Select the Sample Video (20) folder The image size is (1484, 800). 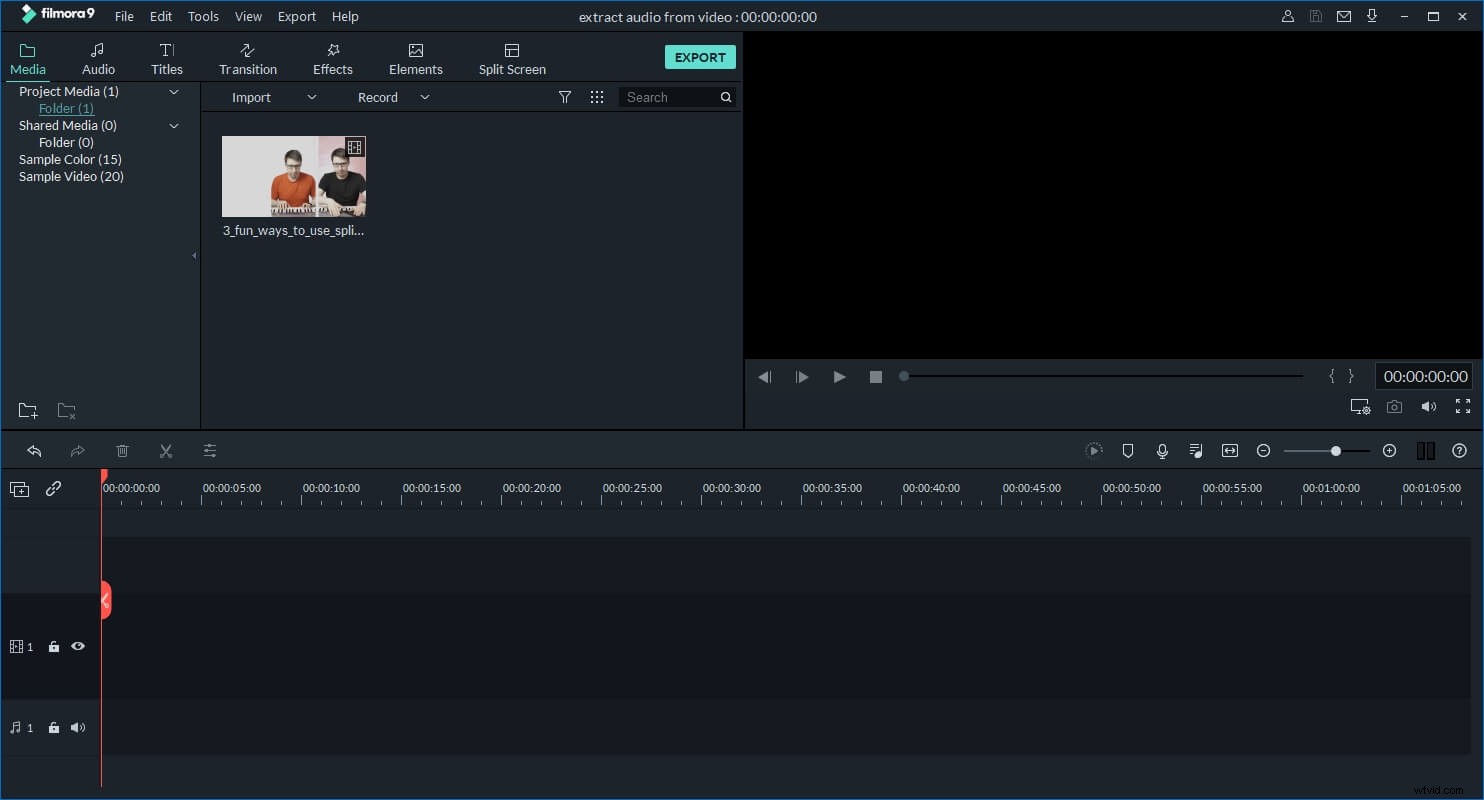click(x=71, y=176)
